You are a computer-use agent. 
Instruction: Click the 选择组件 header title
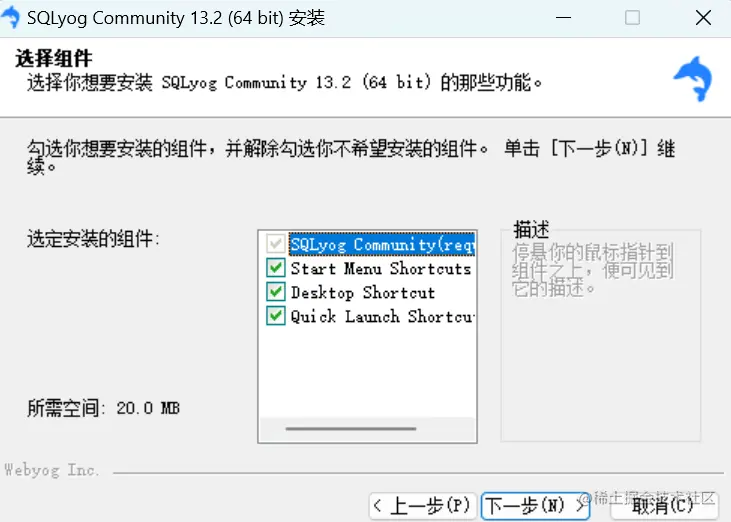point(54,59)
